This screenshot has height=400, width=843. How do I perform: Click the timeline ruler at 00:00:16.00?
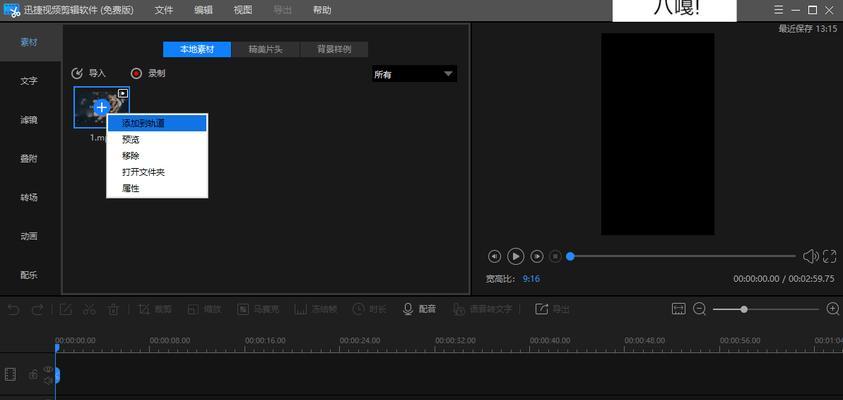point(266,341)
